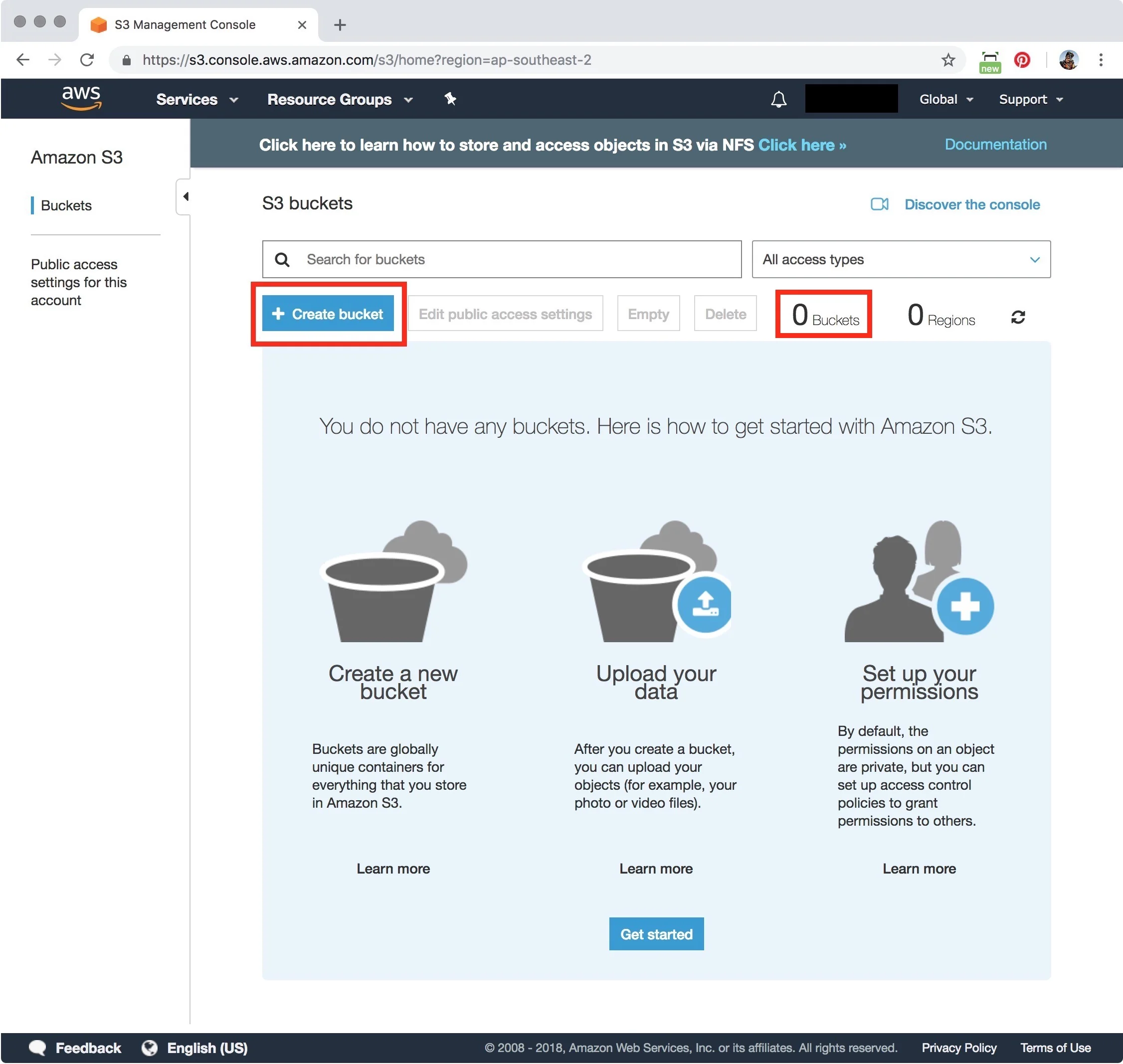
Task: Open the redacted account name menu
Action: (x=851, y=99)
